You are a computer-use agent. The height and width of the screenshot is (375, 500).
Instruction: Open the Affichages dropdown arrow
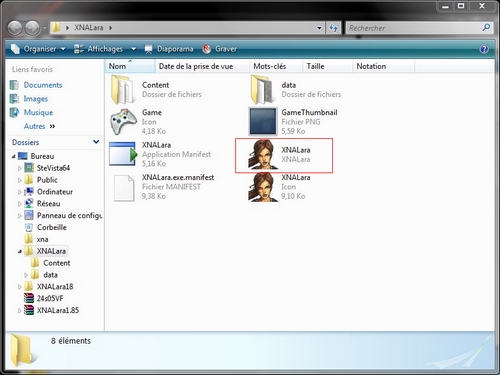click(133, 49)
